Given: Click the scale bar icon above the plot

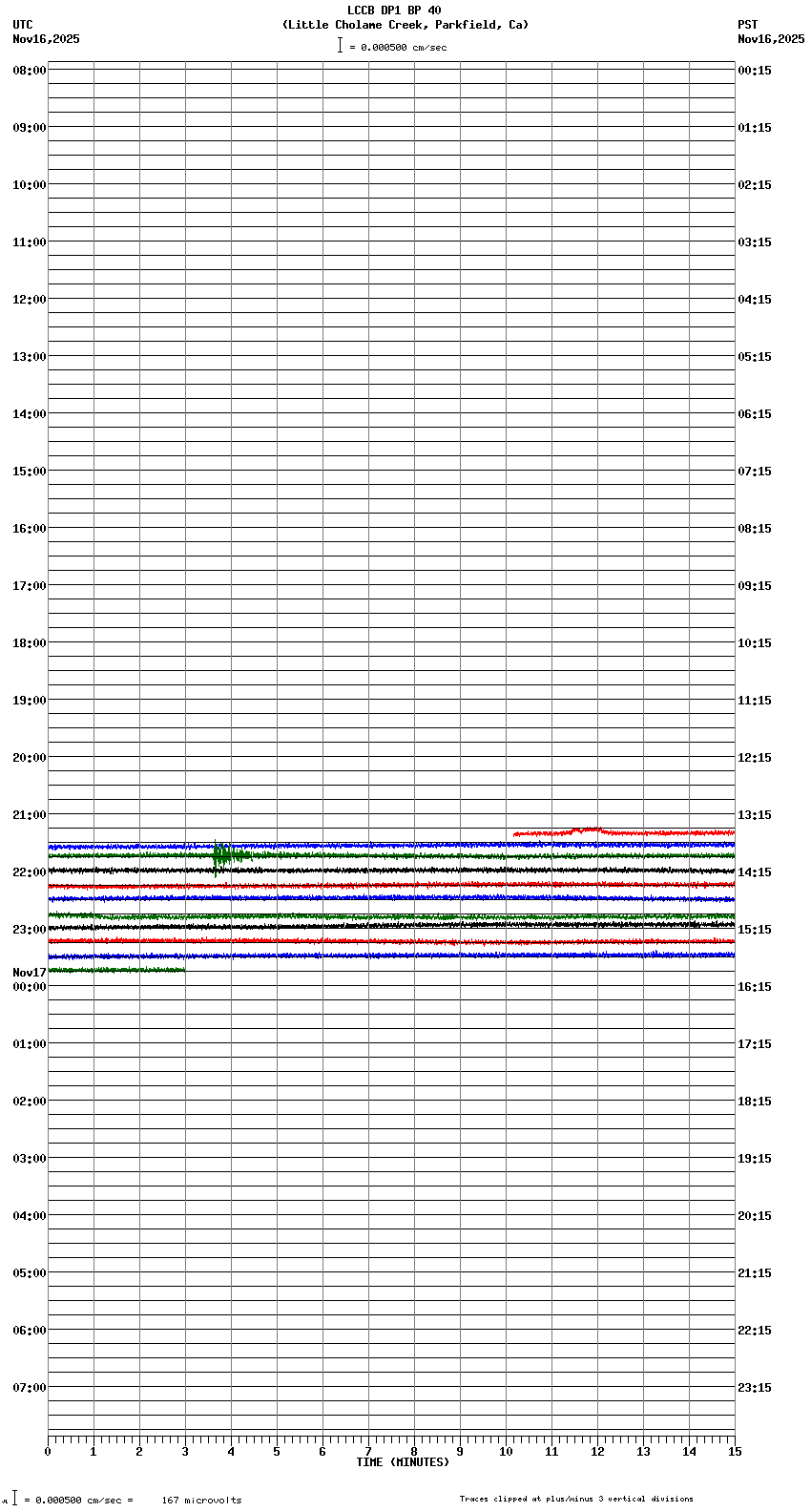Looking at the screenshot, I should point(340,45).
